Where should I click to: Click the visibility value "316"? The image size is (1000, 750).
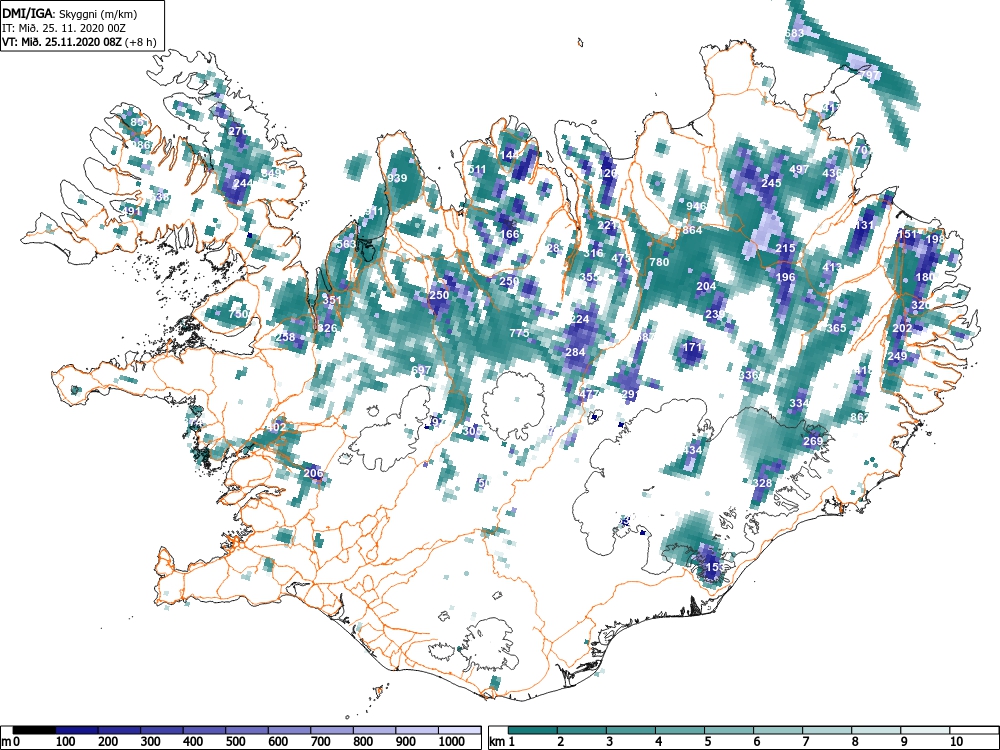click(593, 253)
